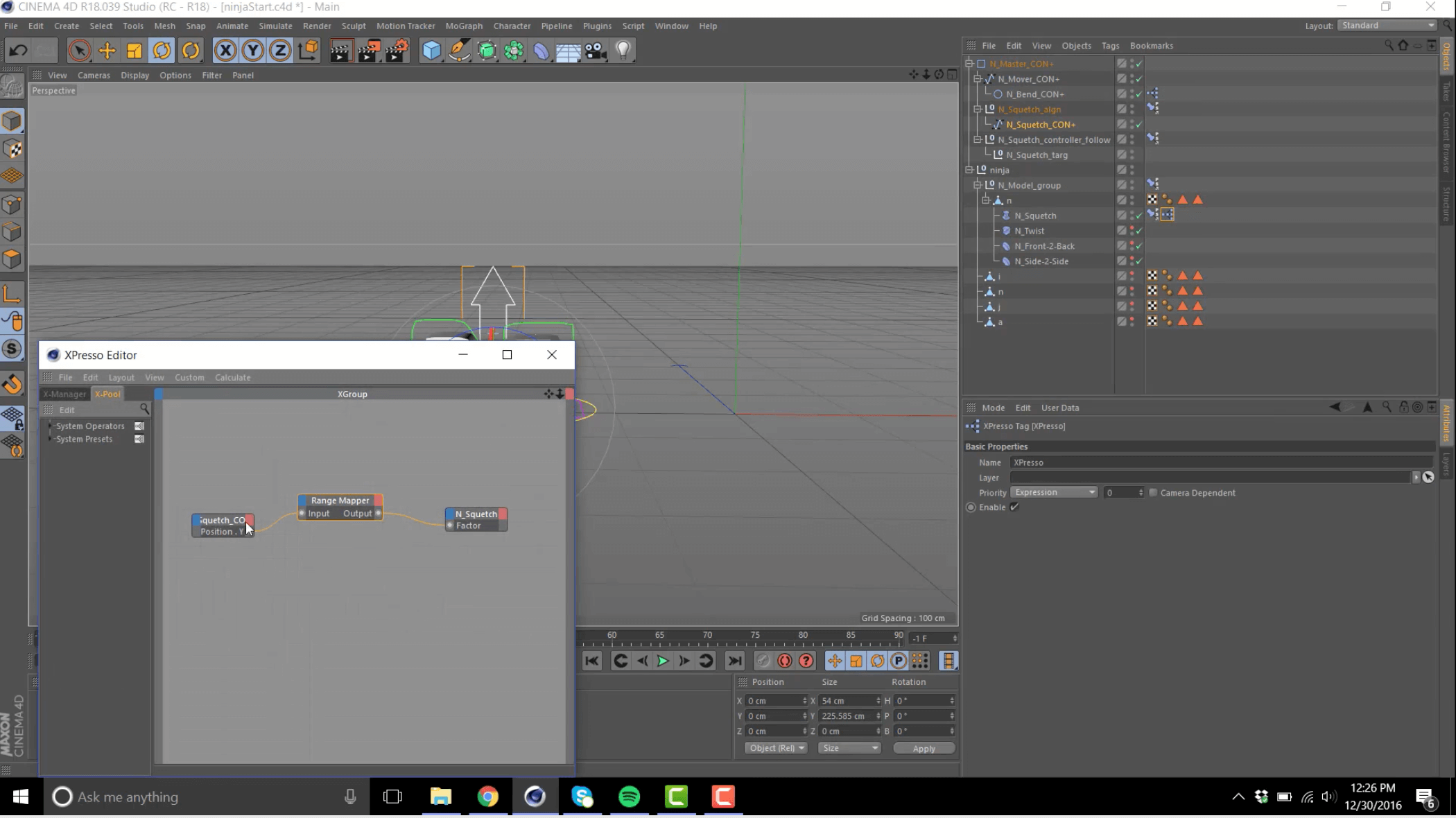This screenshot has height=818, width=1456.
Task: Open the Priority Expression dropdown
Action: point(1054,493)
